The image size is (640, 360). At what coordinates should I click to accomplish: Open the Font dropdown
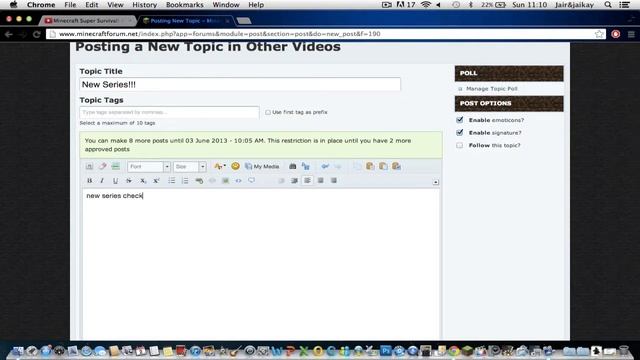tap(149, 167)
